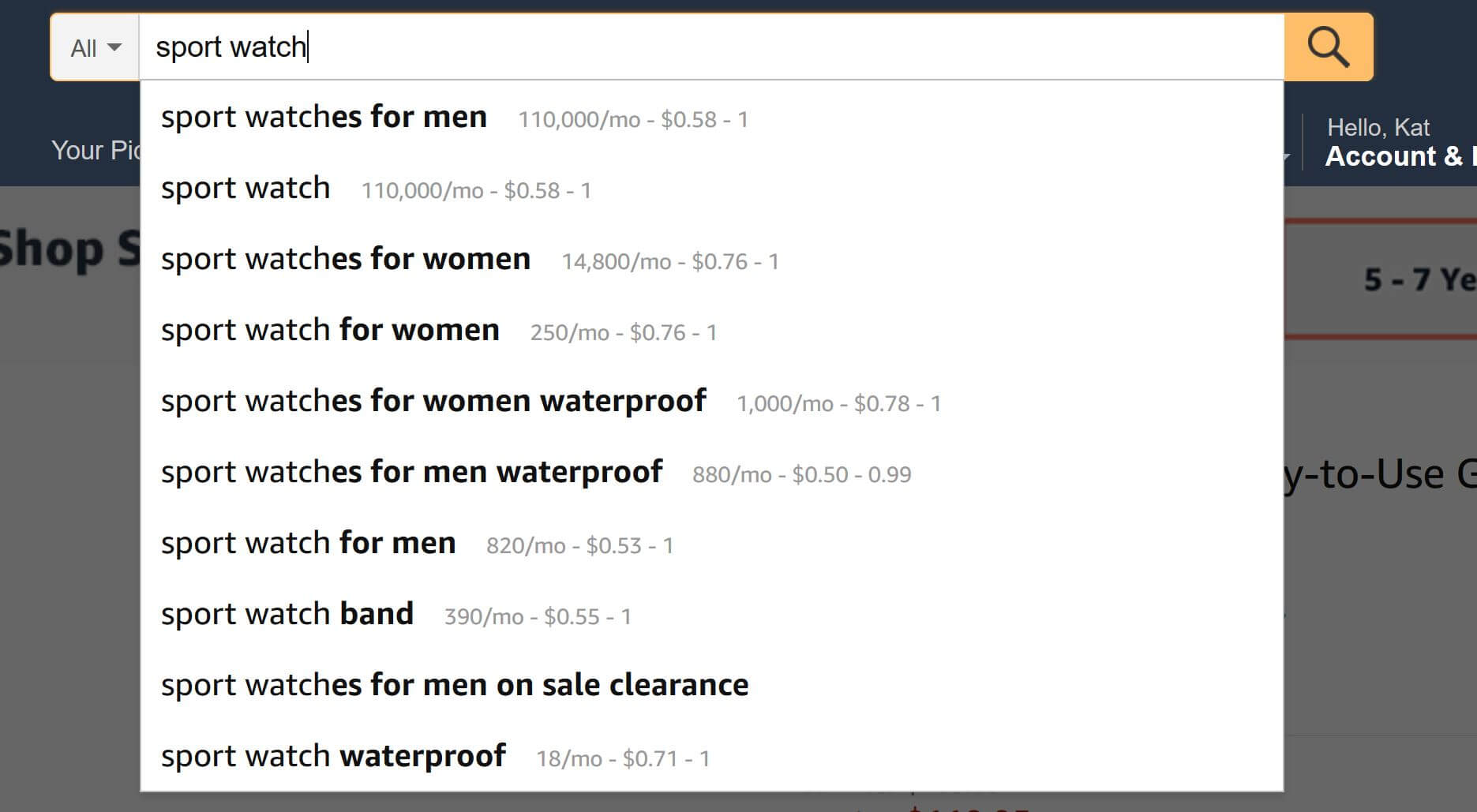Viewport: 1477px width, 812px height.
Task: Click the 'Shop S' heading text
Action: 69,249
